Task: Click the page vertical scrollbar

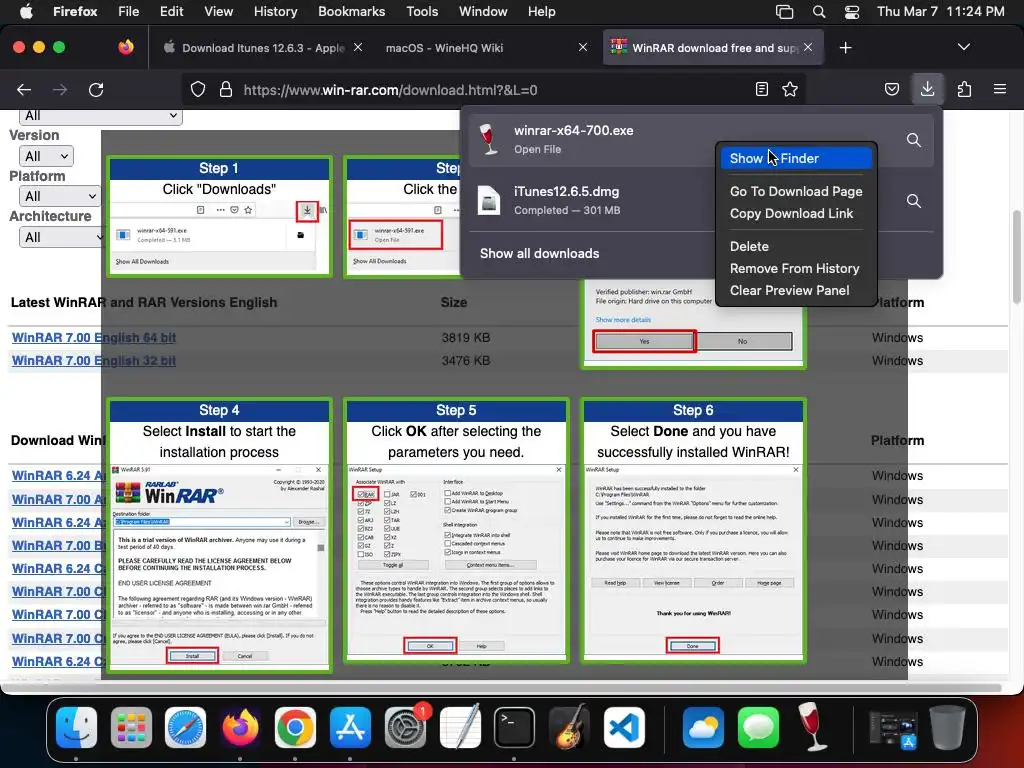Action: (1016, 255)
